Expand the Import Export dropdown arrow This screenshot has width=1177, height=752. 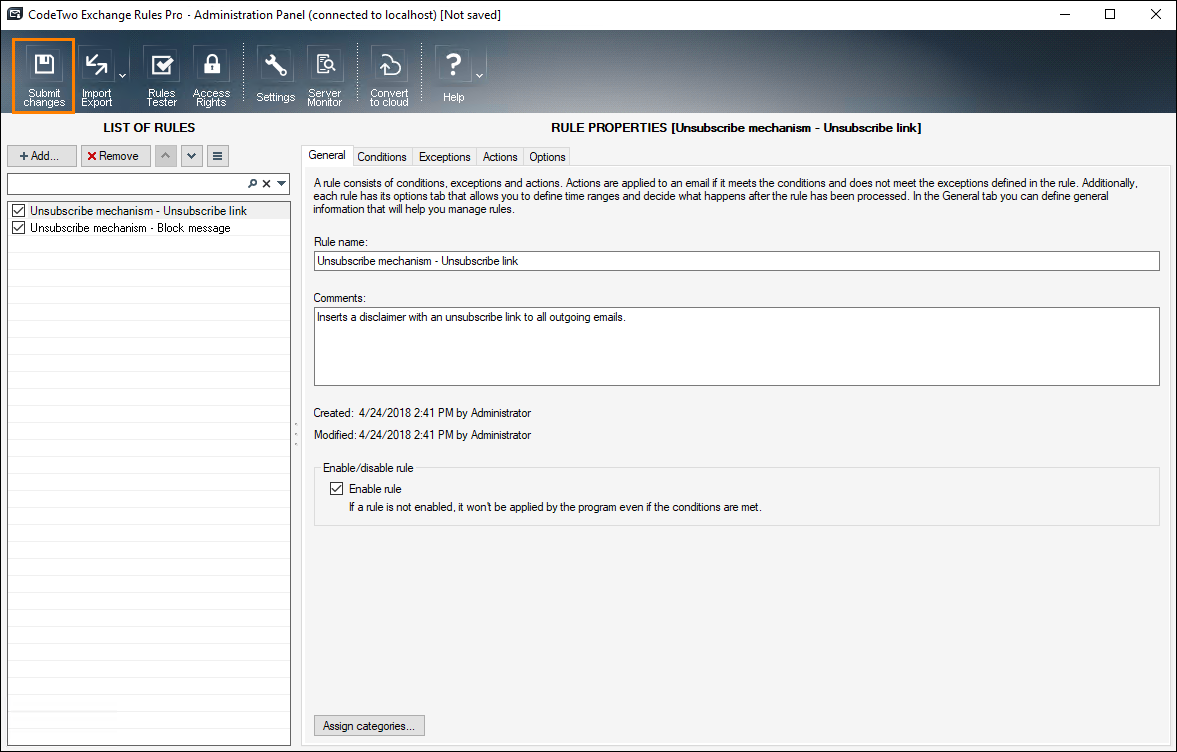pyautogui.click(x=122, y=76)
